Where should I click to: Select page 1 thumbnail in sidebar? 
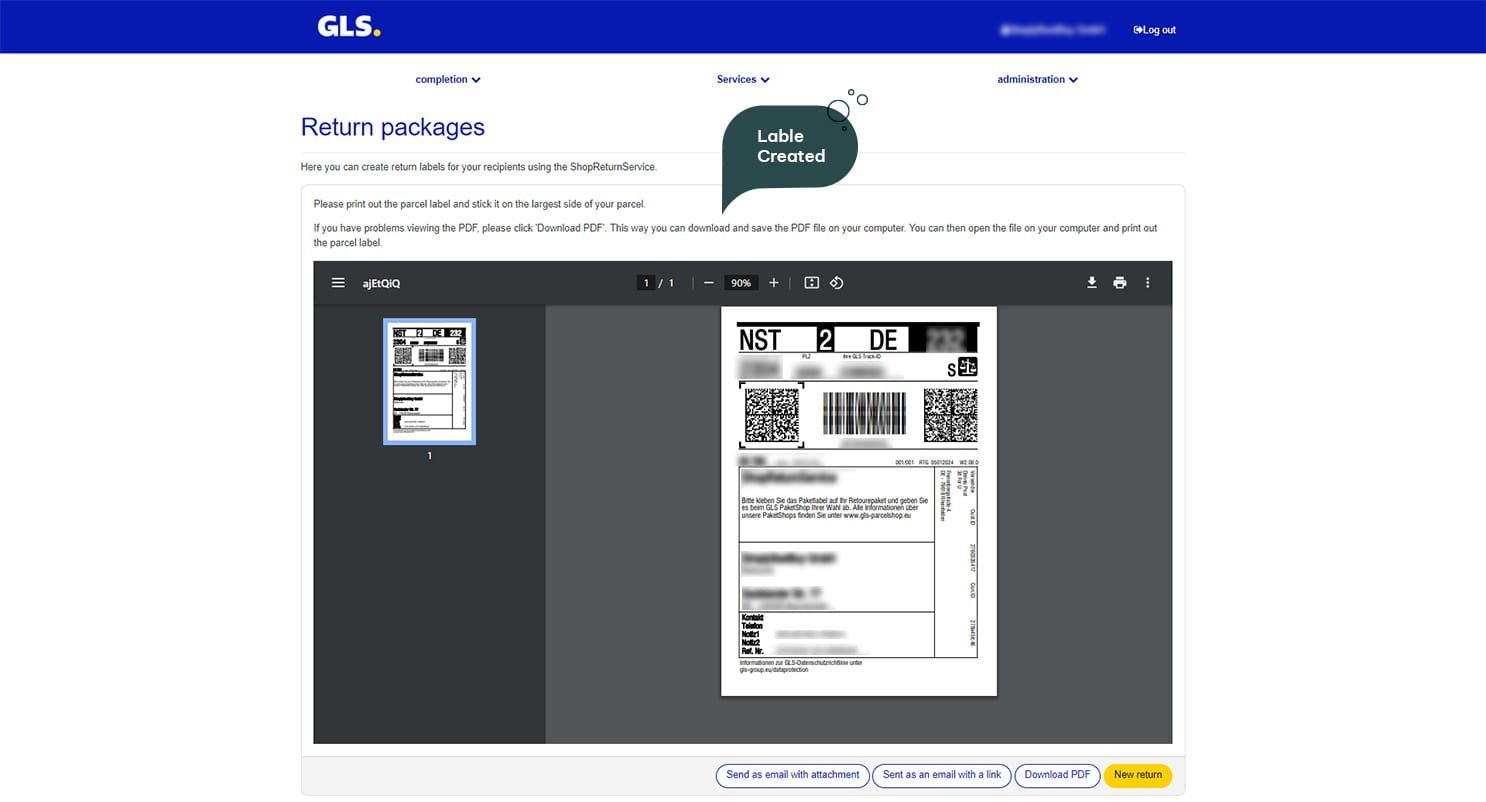pyautogui.click(x=429, y=381)
